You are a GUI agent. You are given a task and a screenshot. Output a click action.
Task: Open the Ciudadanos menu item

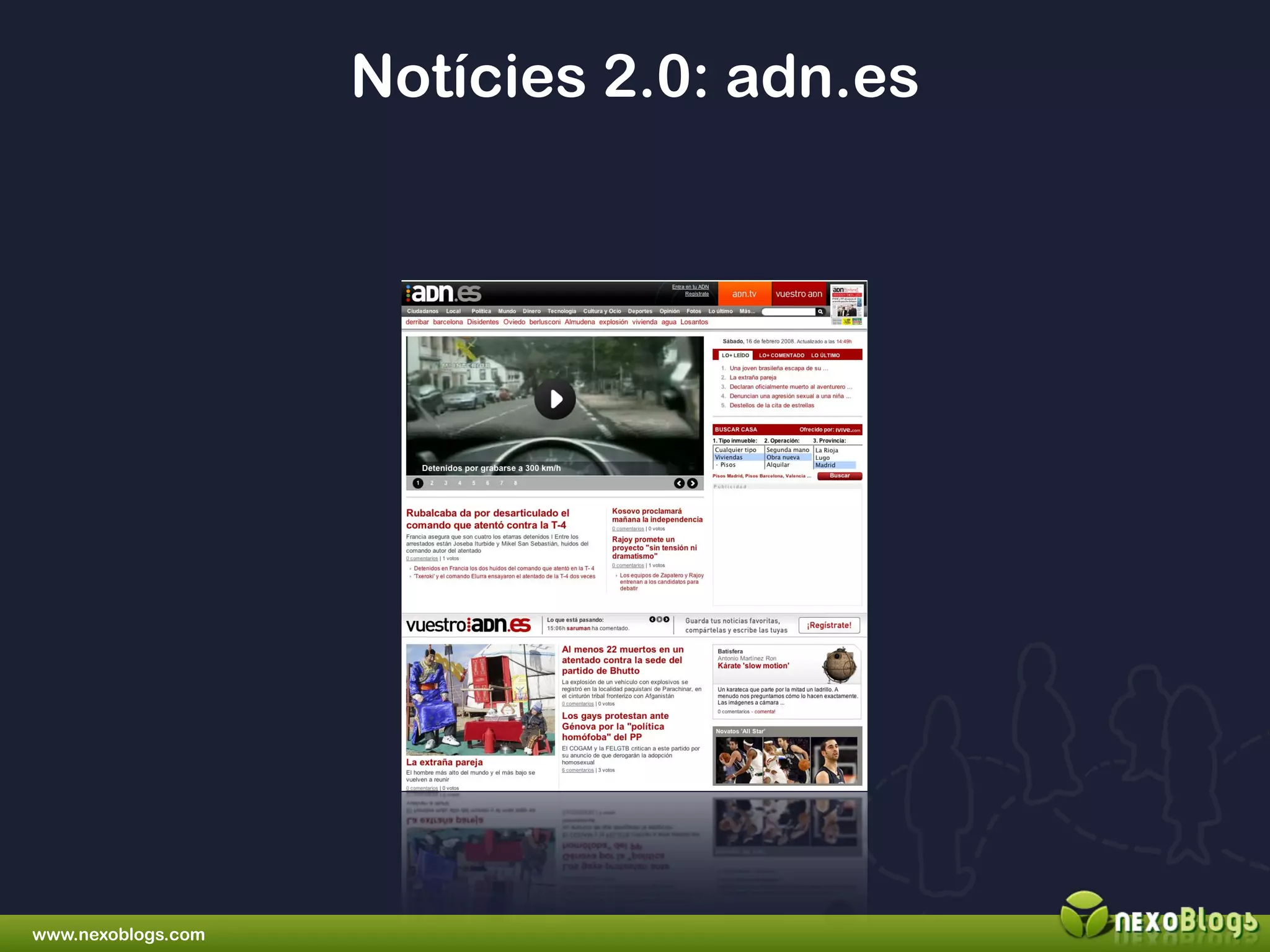click(422, 312)
